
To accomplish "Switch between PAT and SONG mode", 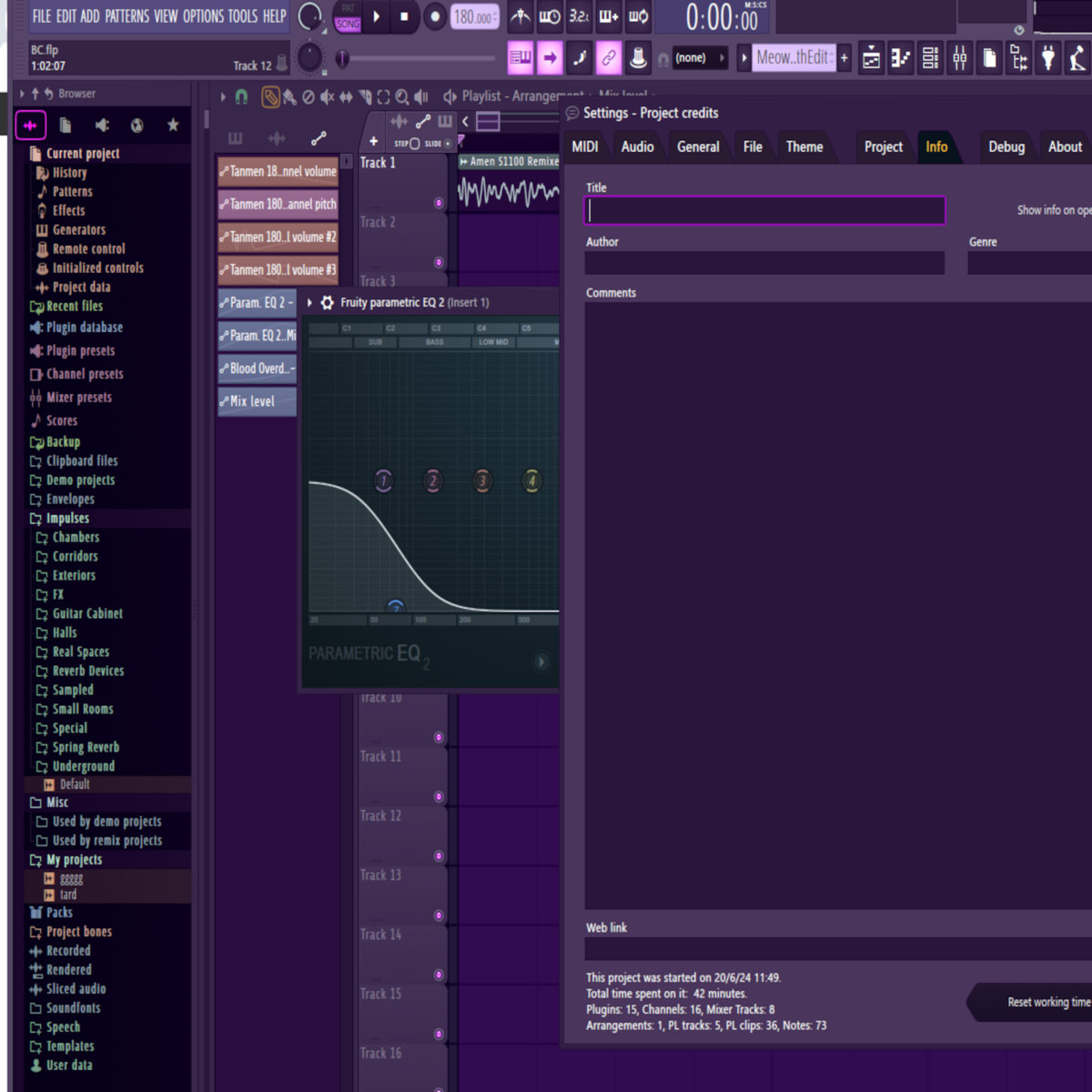I will [348, 16].
